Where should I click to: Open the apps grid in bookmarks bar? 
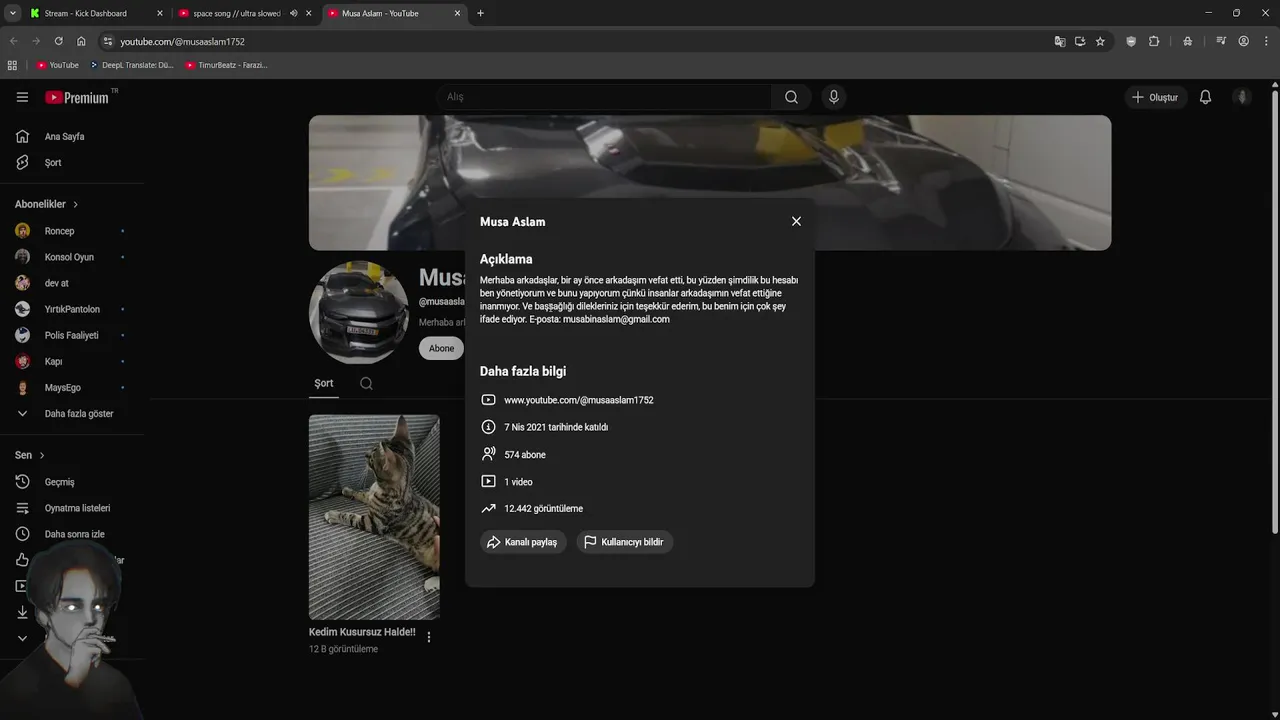(x=12, y=65)
